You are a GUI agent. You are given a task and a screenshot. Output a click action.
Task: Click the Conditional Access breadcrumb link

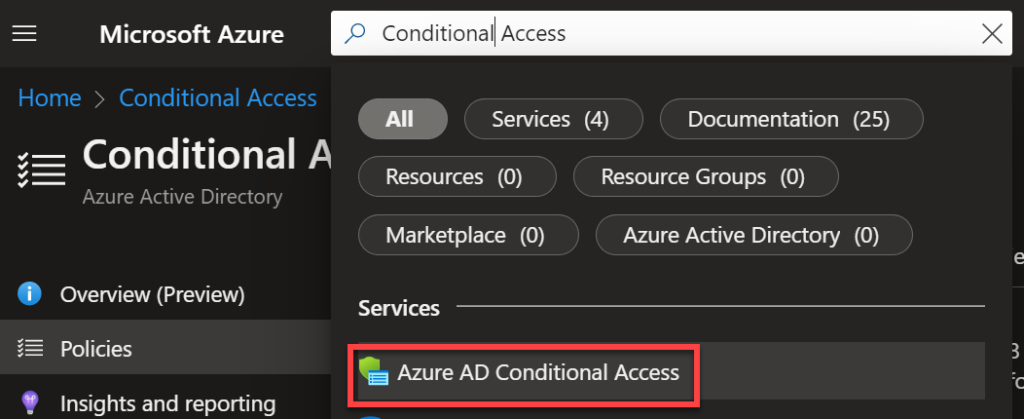coord(218,98)
